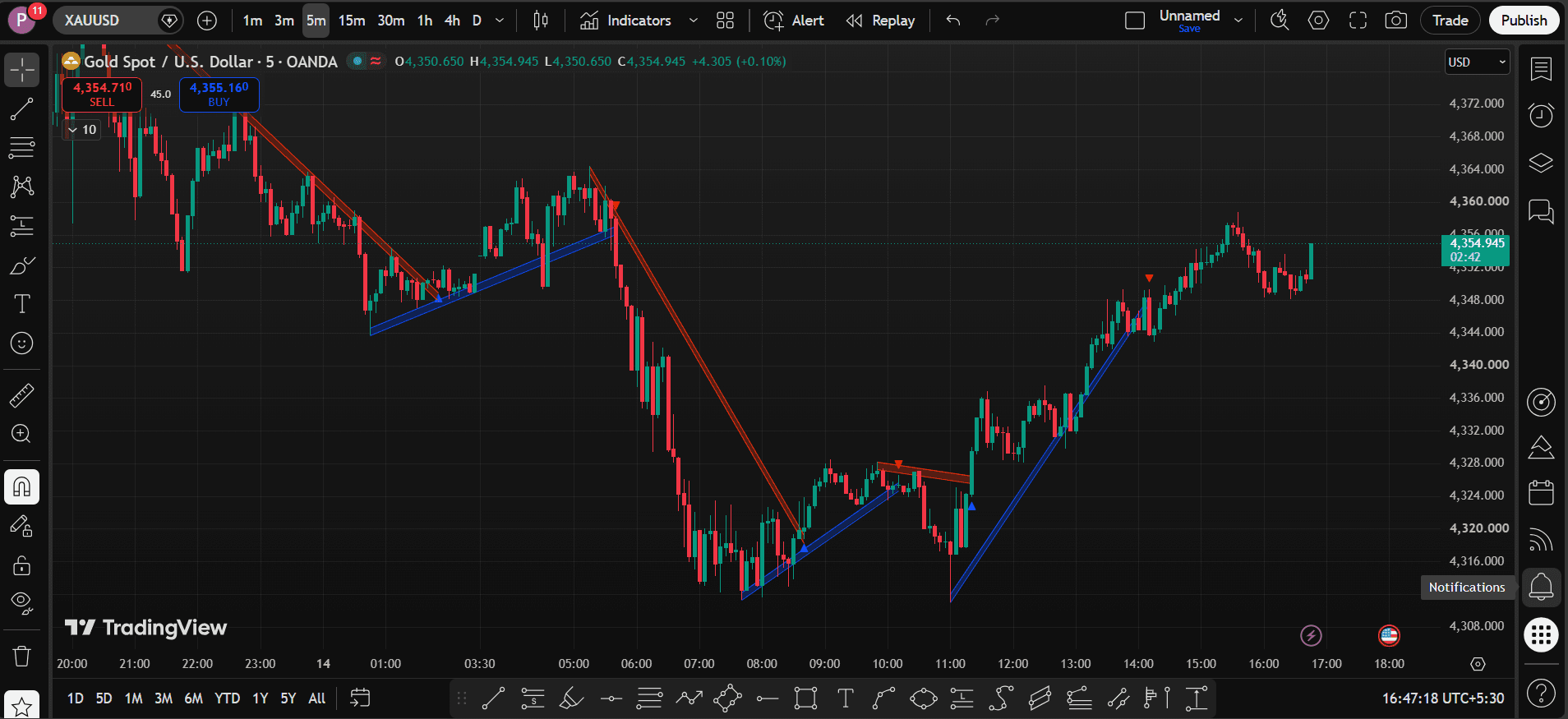This screenshot has width=1568, height=719.
Task: Toggle hide all drawings eye icon
Action: click(x=22, y=604)
